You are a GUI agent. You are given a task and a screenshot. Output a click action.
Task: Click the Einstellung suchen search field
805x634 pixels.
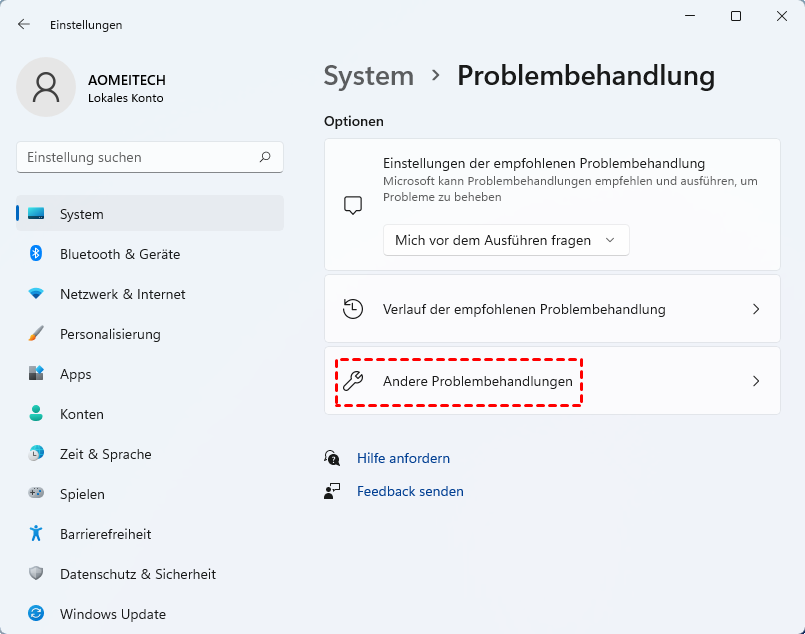point(140,157)
